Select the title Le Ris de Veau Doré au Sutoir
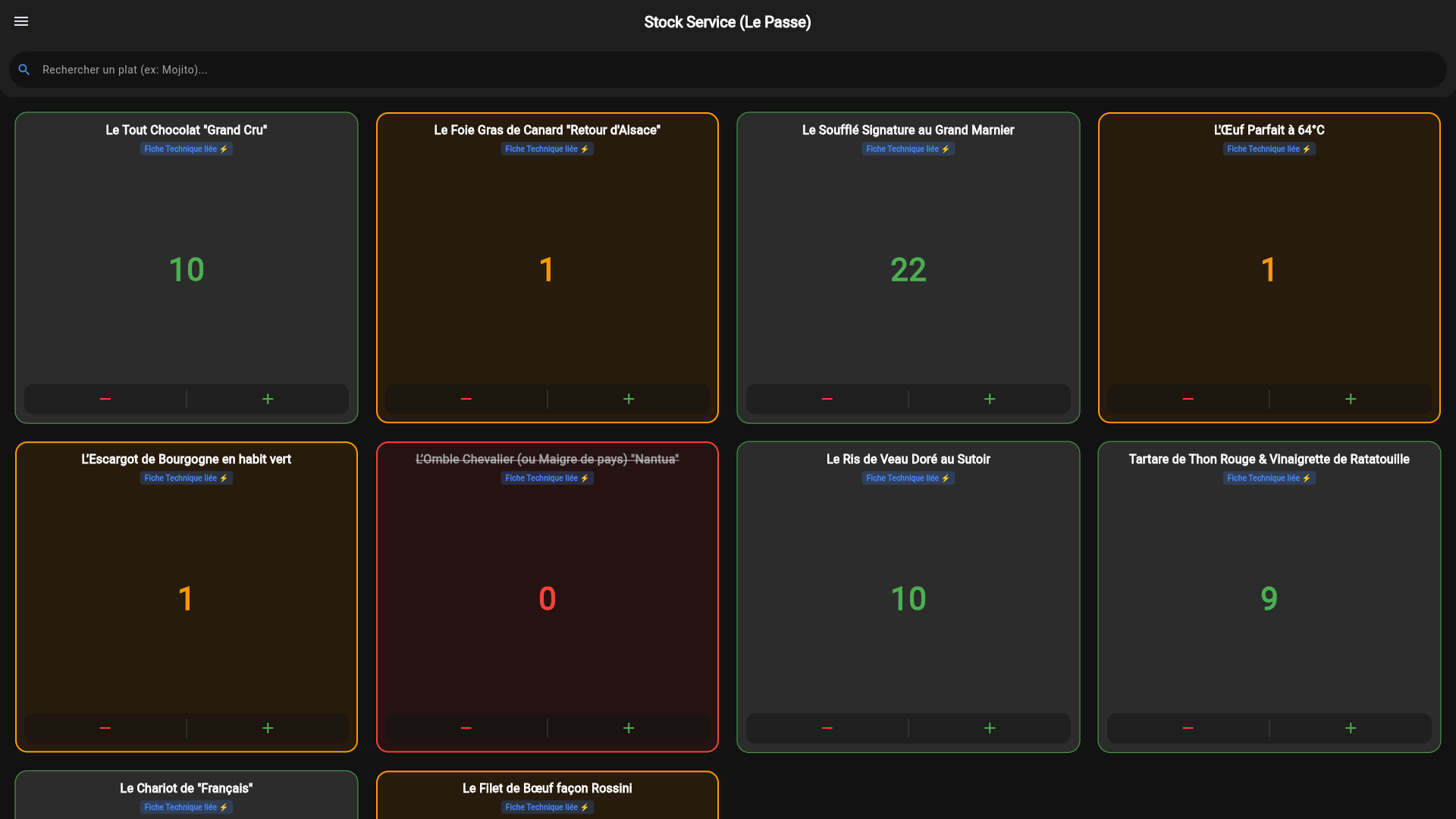Viewport: 1456px width, 819px height. 908,460
